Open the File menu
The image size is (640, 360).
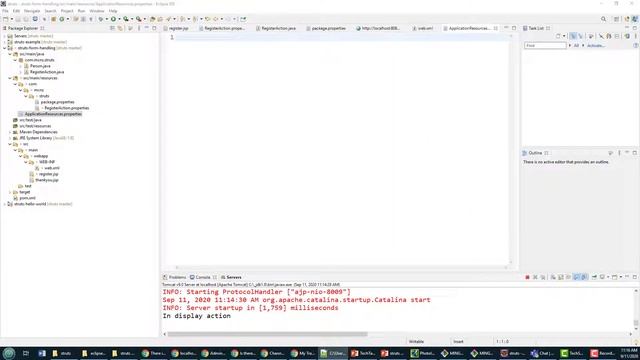5,11
